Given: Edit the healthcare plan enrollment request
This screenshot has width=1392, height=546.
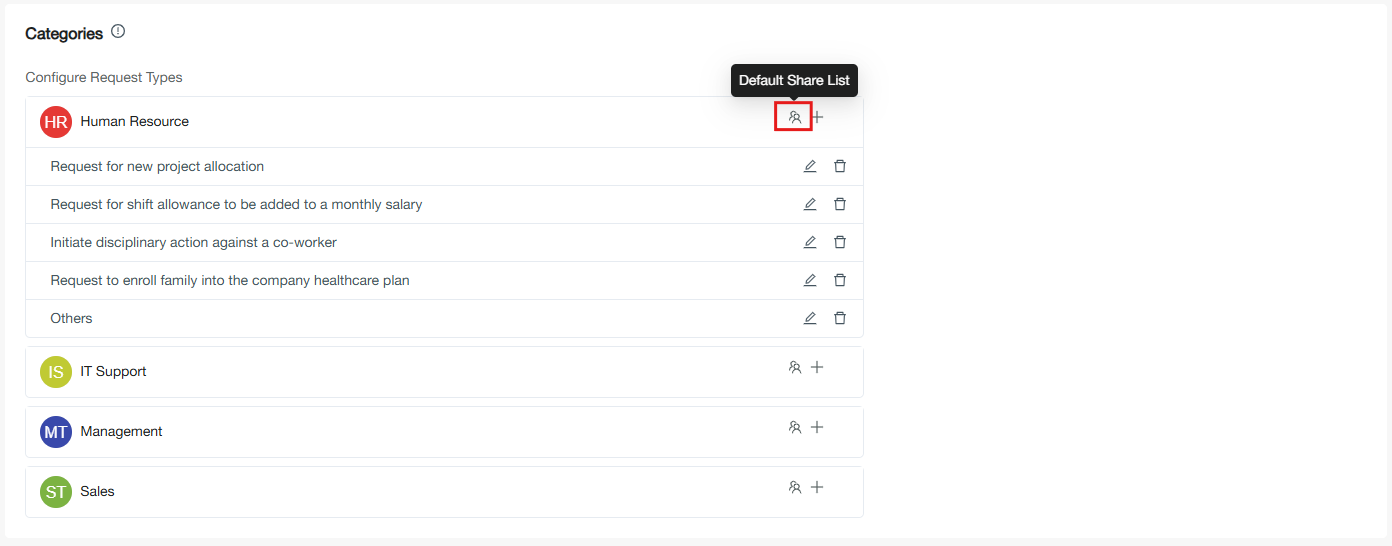Looking at the screenshot, I should 810,280.
